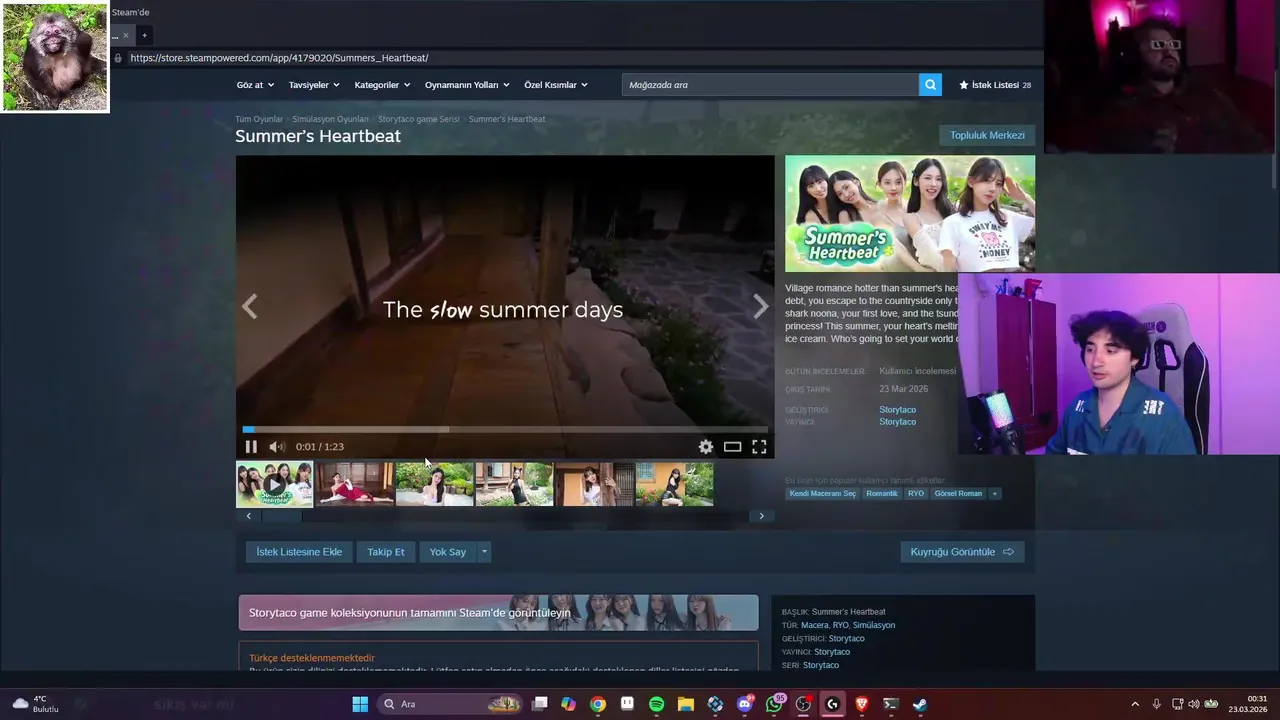Image resolution: width=1280 pixels, height=720 pixels.
Task: Click Storytaco developer link in Geliştirici row
Action: [897, 410]
